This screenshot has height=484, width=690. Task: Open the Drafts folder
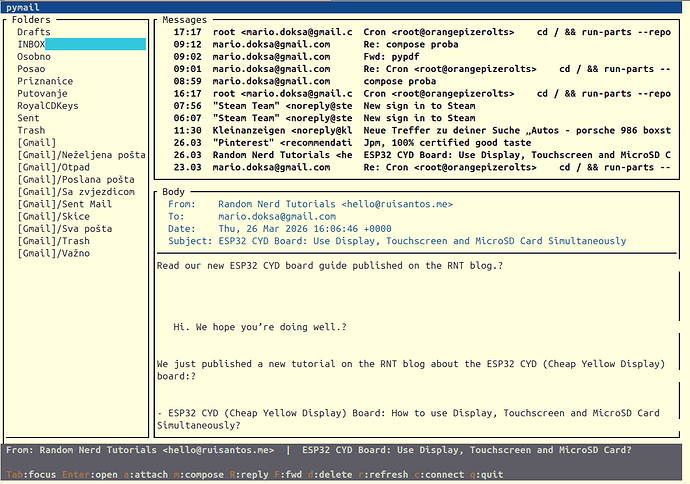pyautogui.click(x=34, y=32)
